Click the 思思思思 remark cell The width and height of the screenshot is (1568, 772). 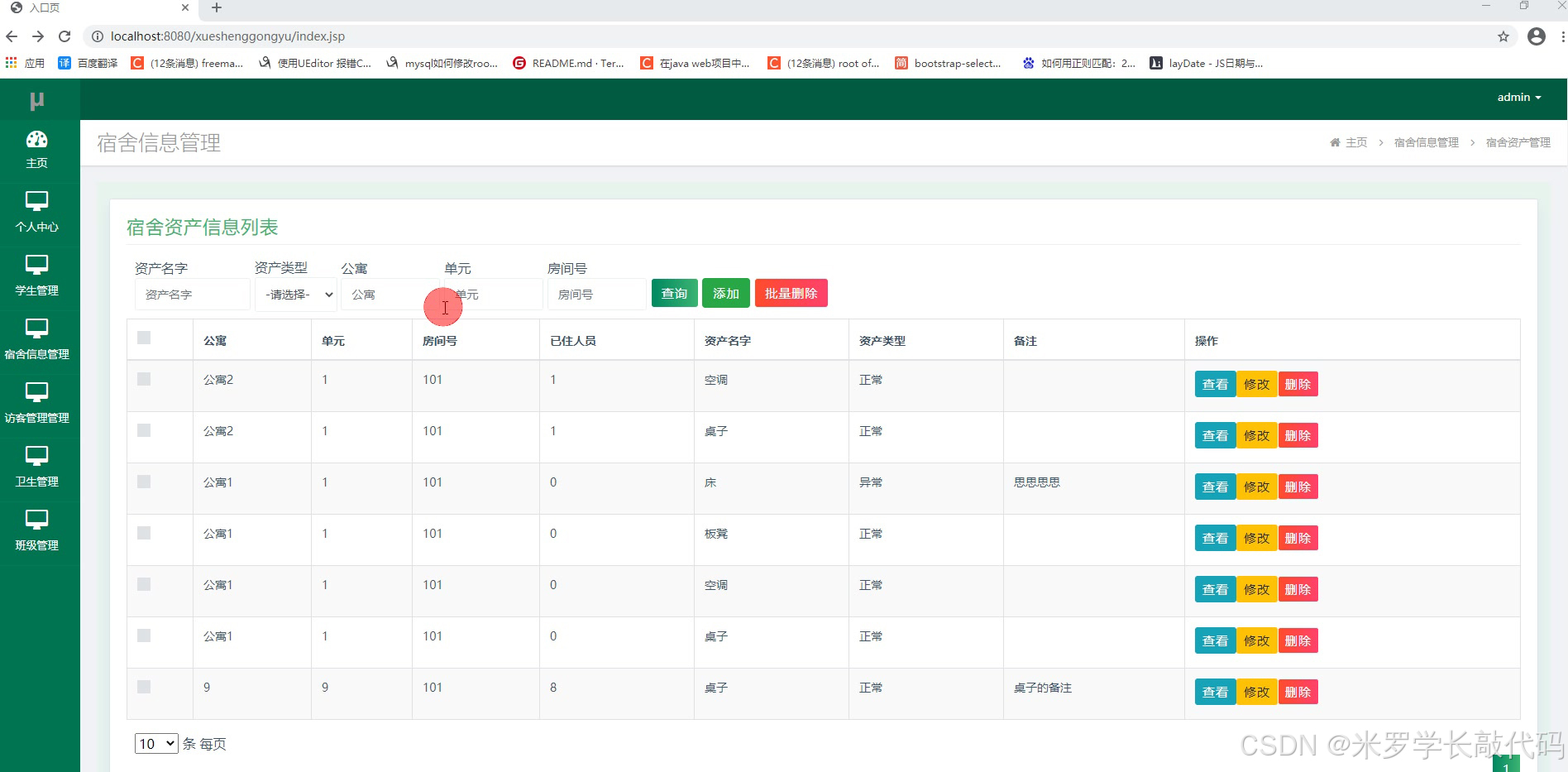pyautogui.click(x=1036, y=482)
